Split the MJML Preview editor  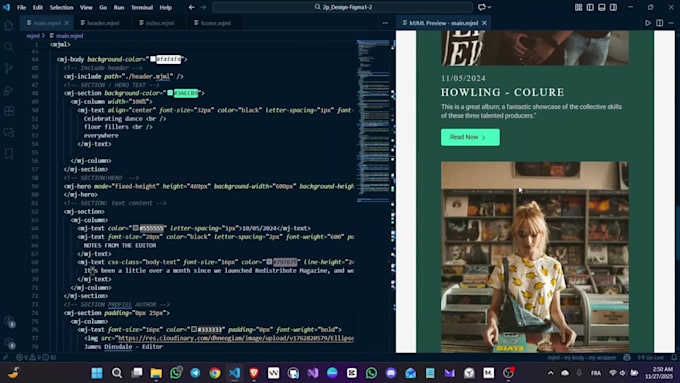click(x=660, y=23)
